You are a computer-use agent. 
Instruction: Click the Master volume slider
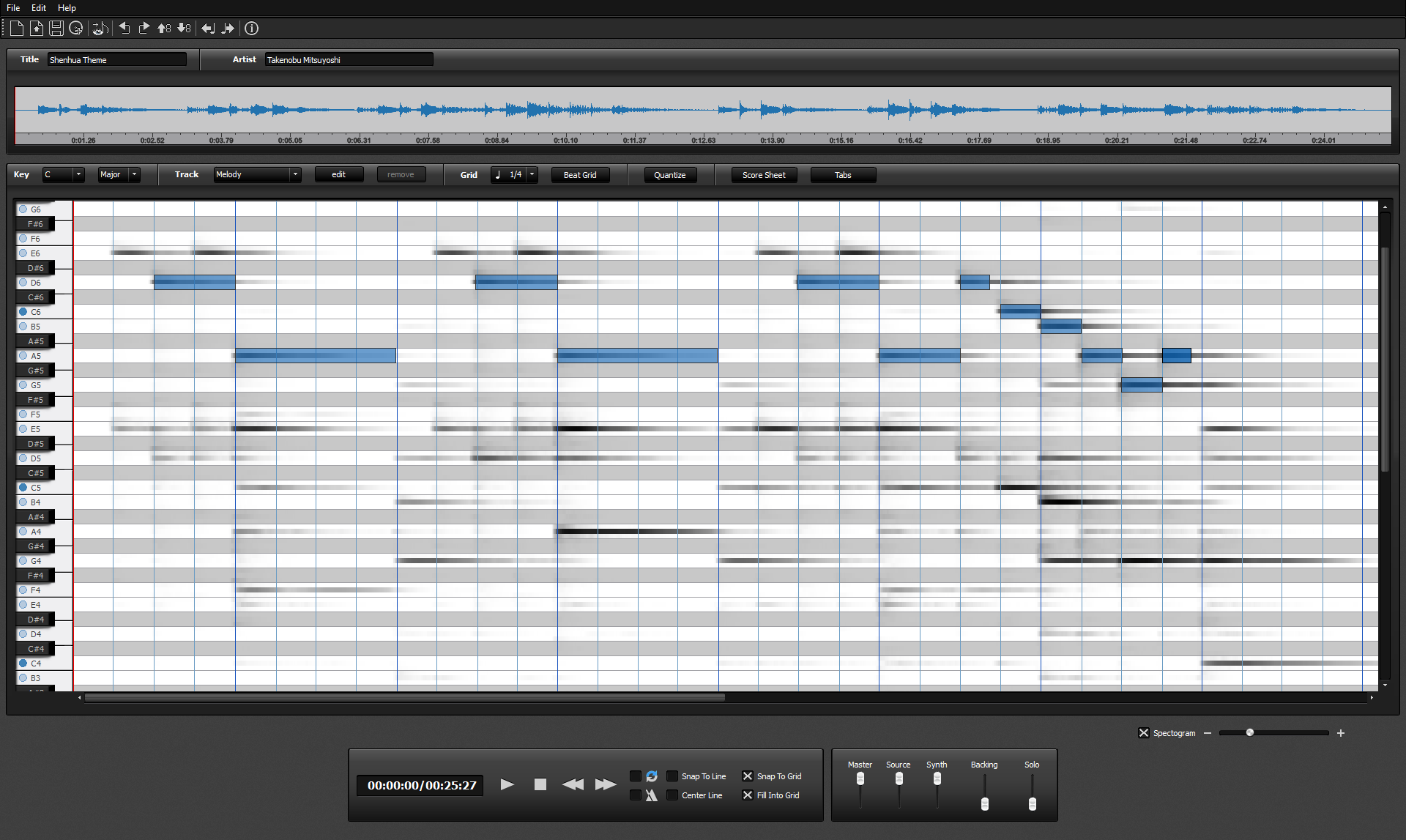[860, 779]
